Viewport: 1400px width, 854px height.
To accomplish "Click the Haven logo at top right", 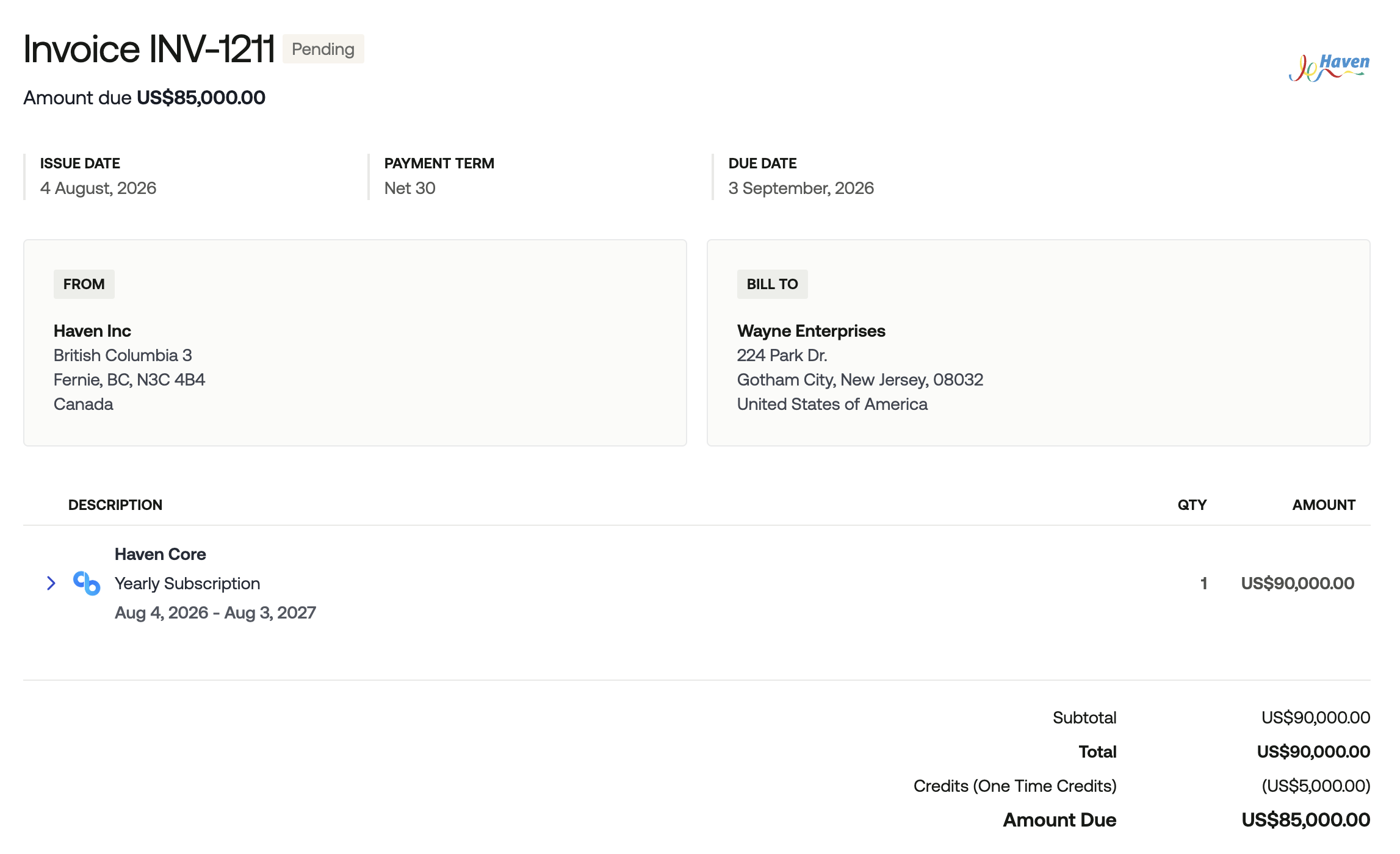I will [1329, 68].
